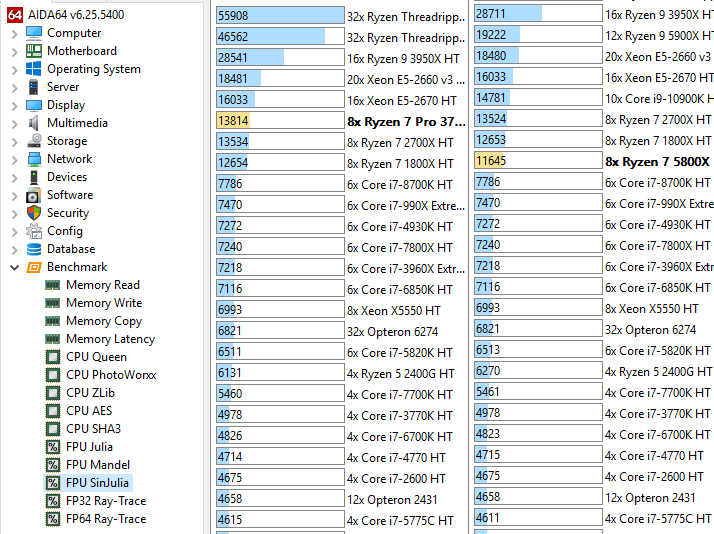This screenshot has width=714, height=534.
Task: Click the Network icon
Action: (x=34, y=159)
